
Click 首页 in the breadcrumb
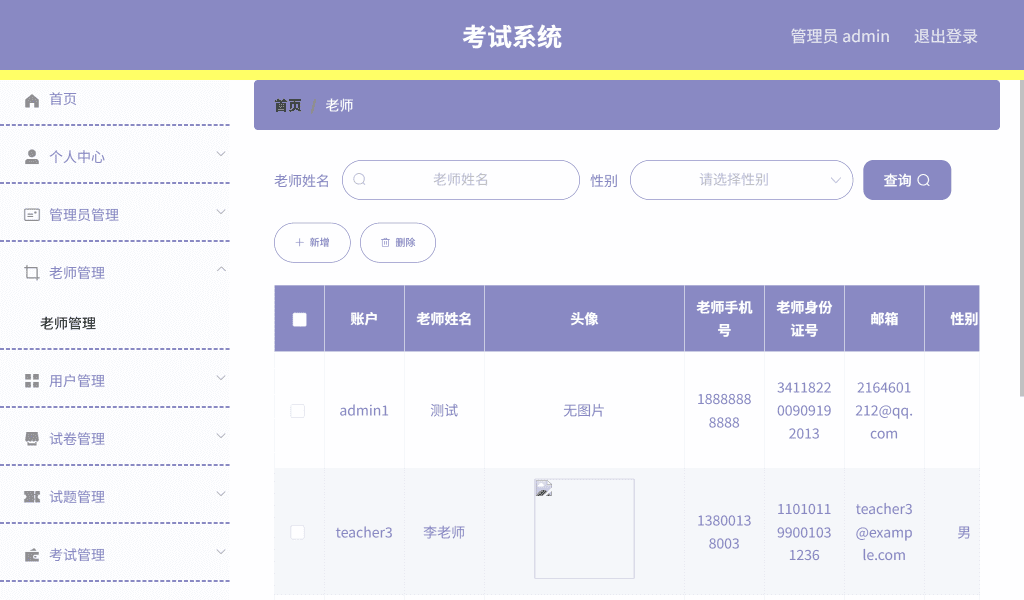pyautogui.click(x=286, y=104)
